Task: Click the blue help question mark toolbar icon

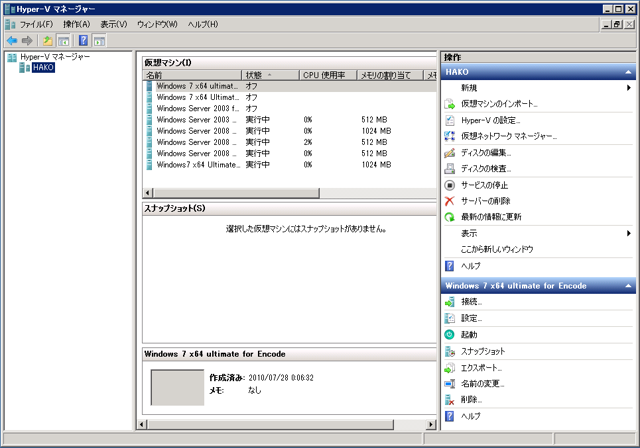Action: (x=83, y=40)
